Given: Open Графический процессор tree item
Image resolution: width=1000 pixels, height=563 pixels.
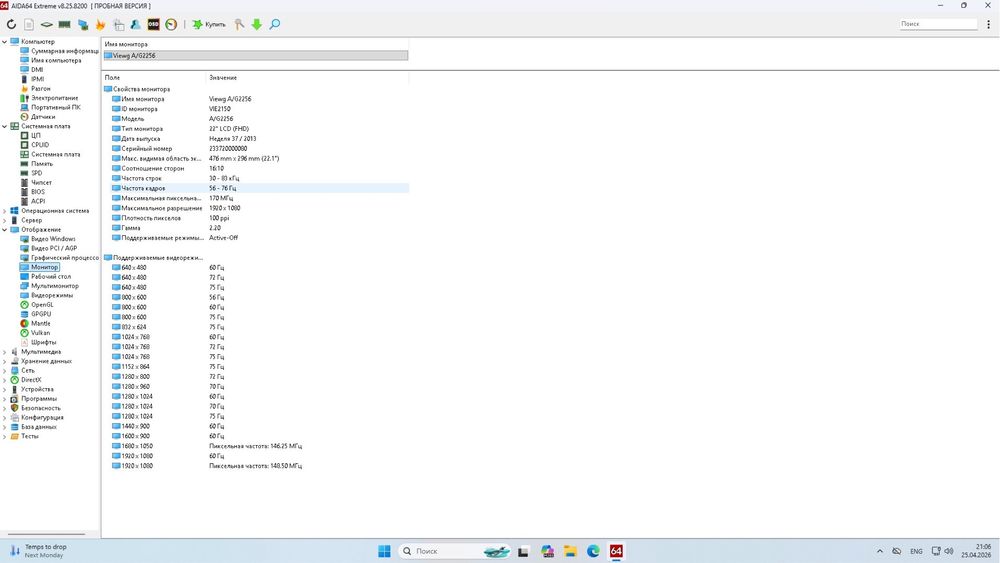Looking at the screenshot, I should tap(60, 258).
